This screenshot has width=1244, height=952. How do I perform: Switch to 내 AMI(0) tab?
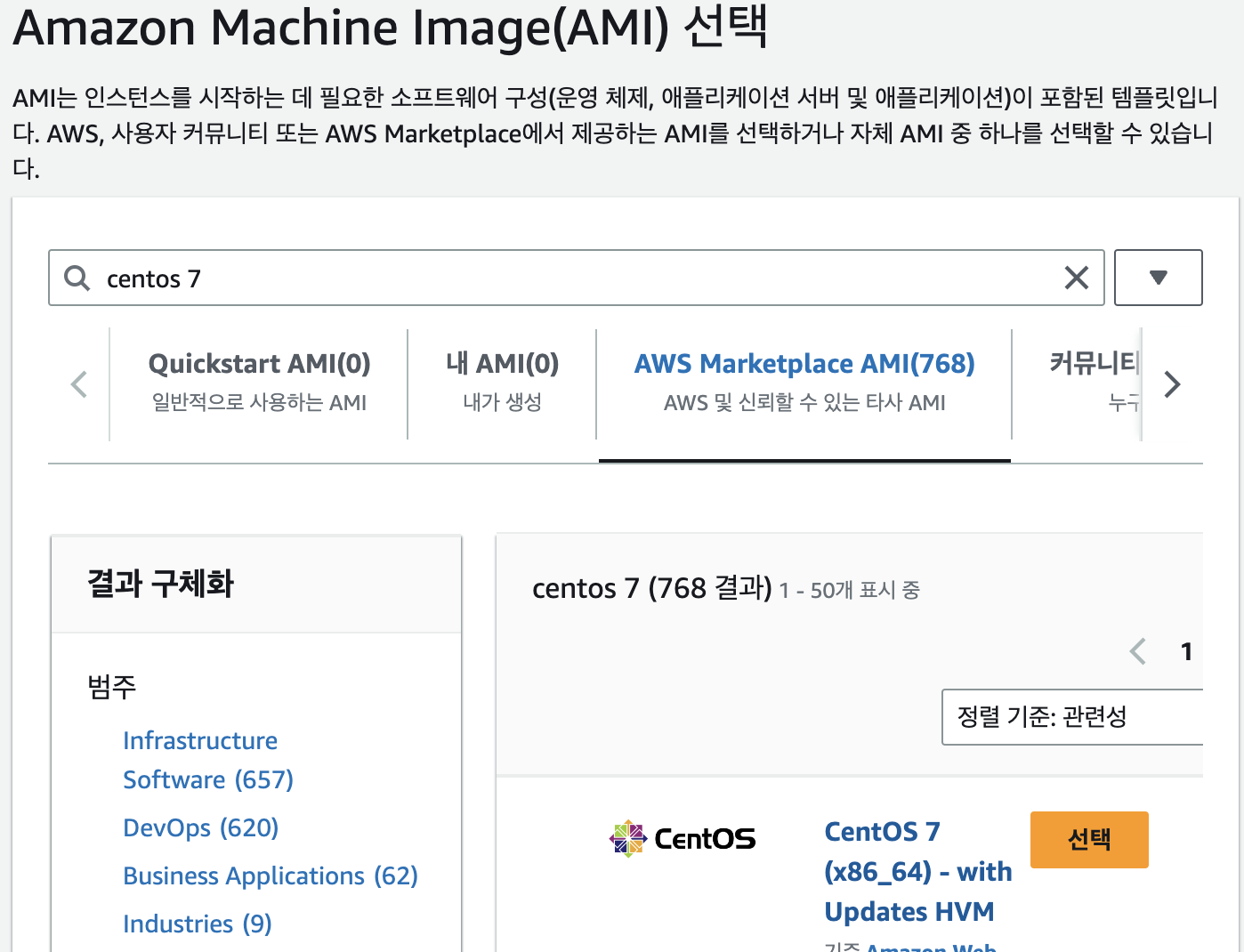coord(502,383)
